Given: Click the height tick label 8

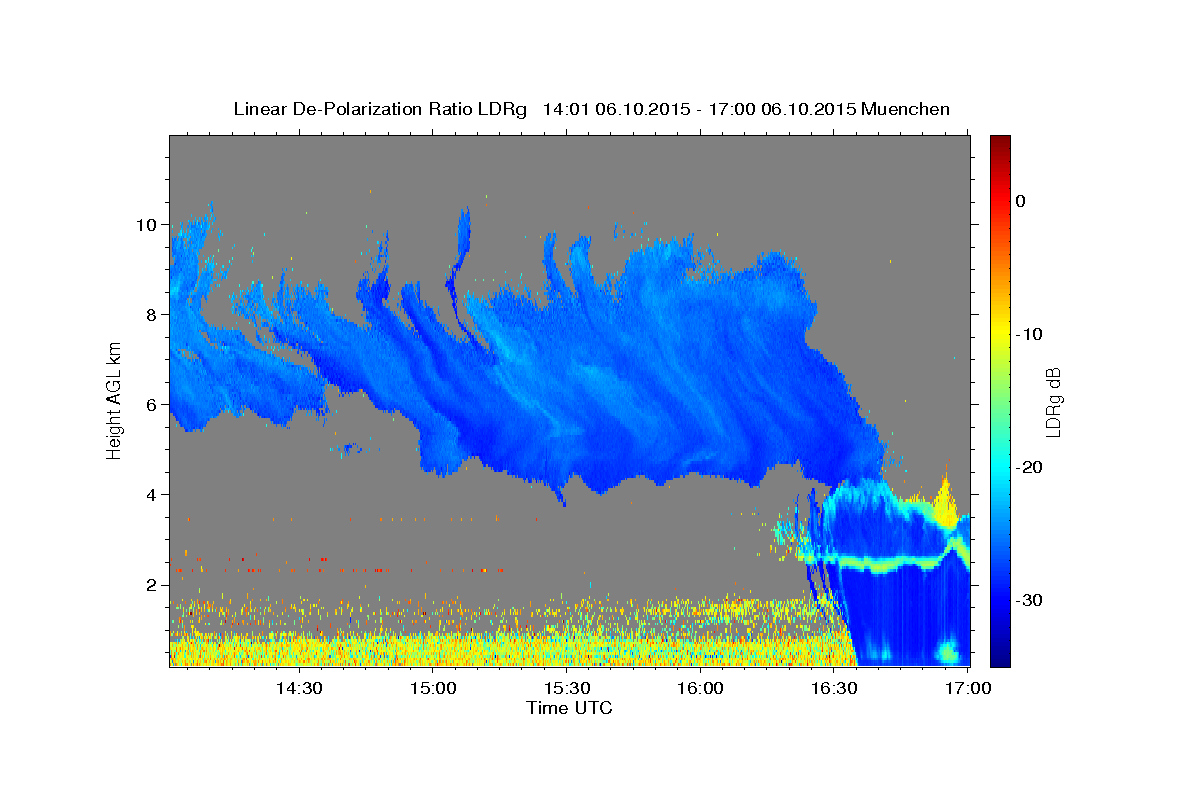Looking at the screenshot, I should pos(151,315).
